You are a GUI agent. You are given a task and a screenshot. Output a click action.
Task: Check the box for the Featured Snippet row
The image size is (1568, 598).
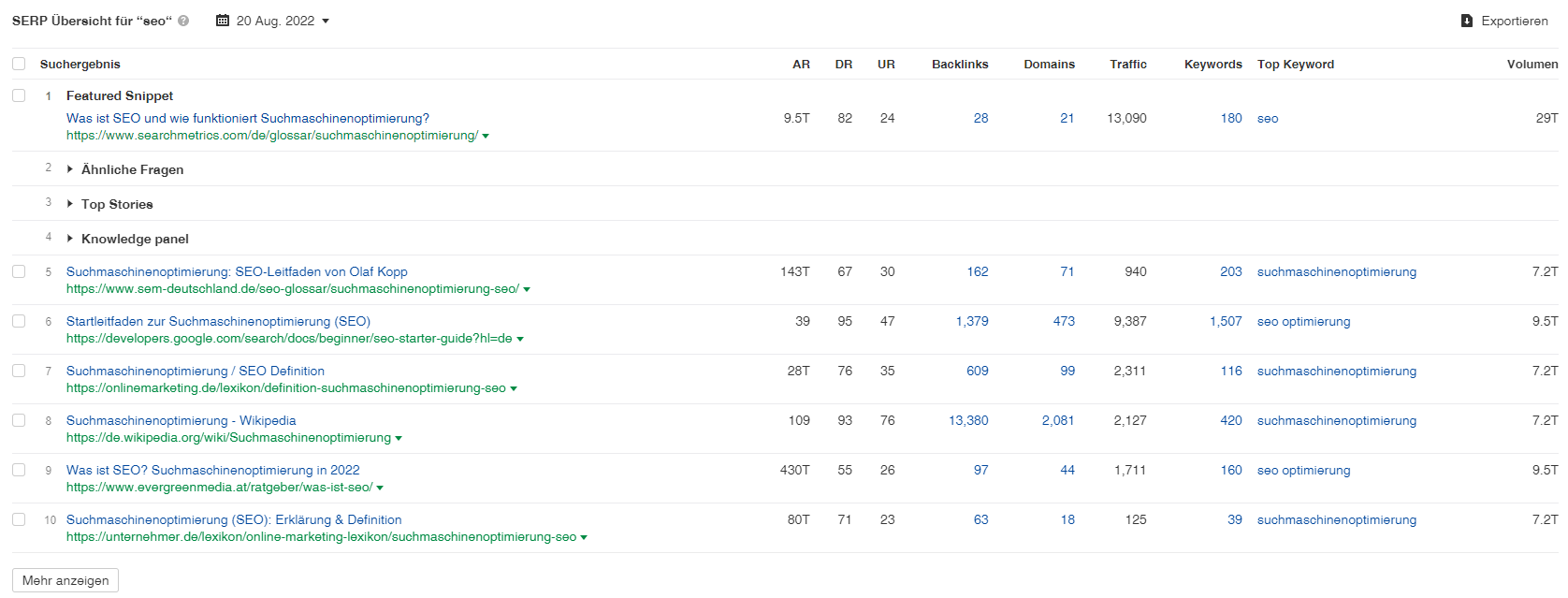pos(19,95)
